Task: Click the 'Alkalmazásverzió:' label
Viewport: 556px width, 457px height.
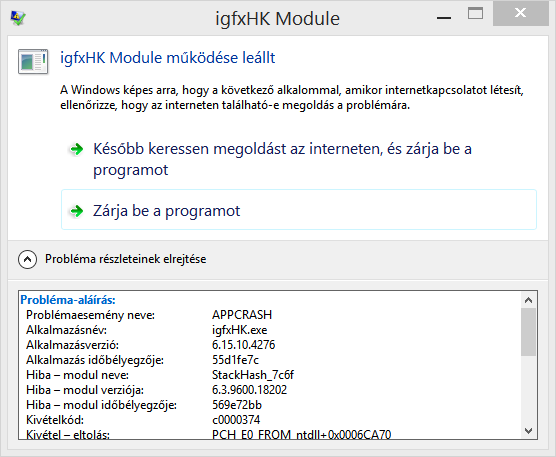Action: (72, 345)
